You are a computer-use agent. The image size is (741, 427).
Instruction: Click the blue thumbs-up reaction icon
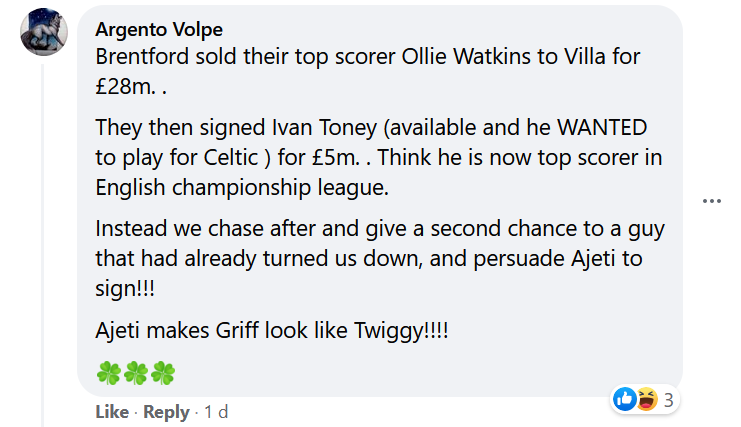(625, 400)
